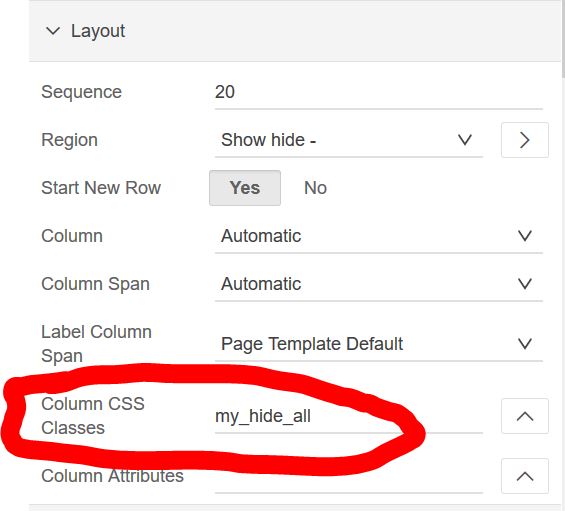Open Label Column Span dropdown
This screenshot has width=565, height=511.
tap(379, 344)
